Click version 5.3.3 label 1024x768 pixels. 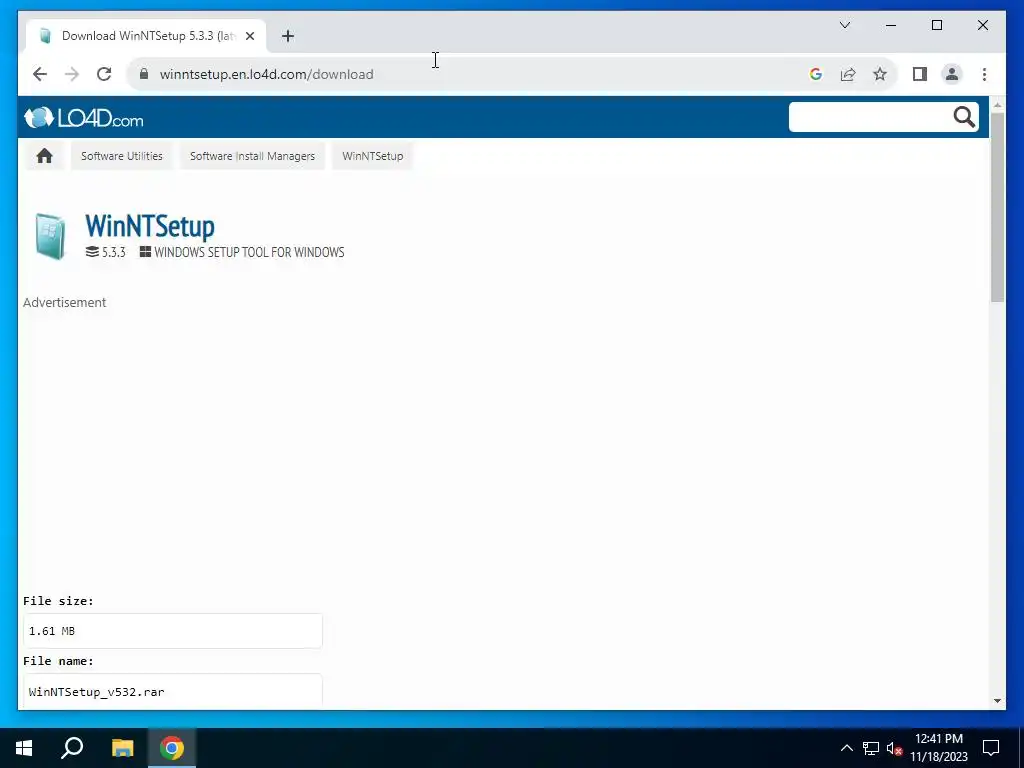pyautogui.click(x=105, y=252)
